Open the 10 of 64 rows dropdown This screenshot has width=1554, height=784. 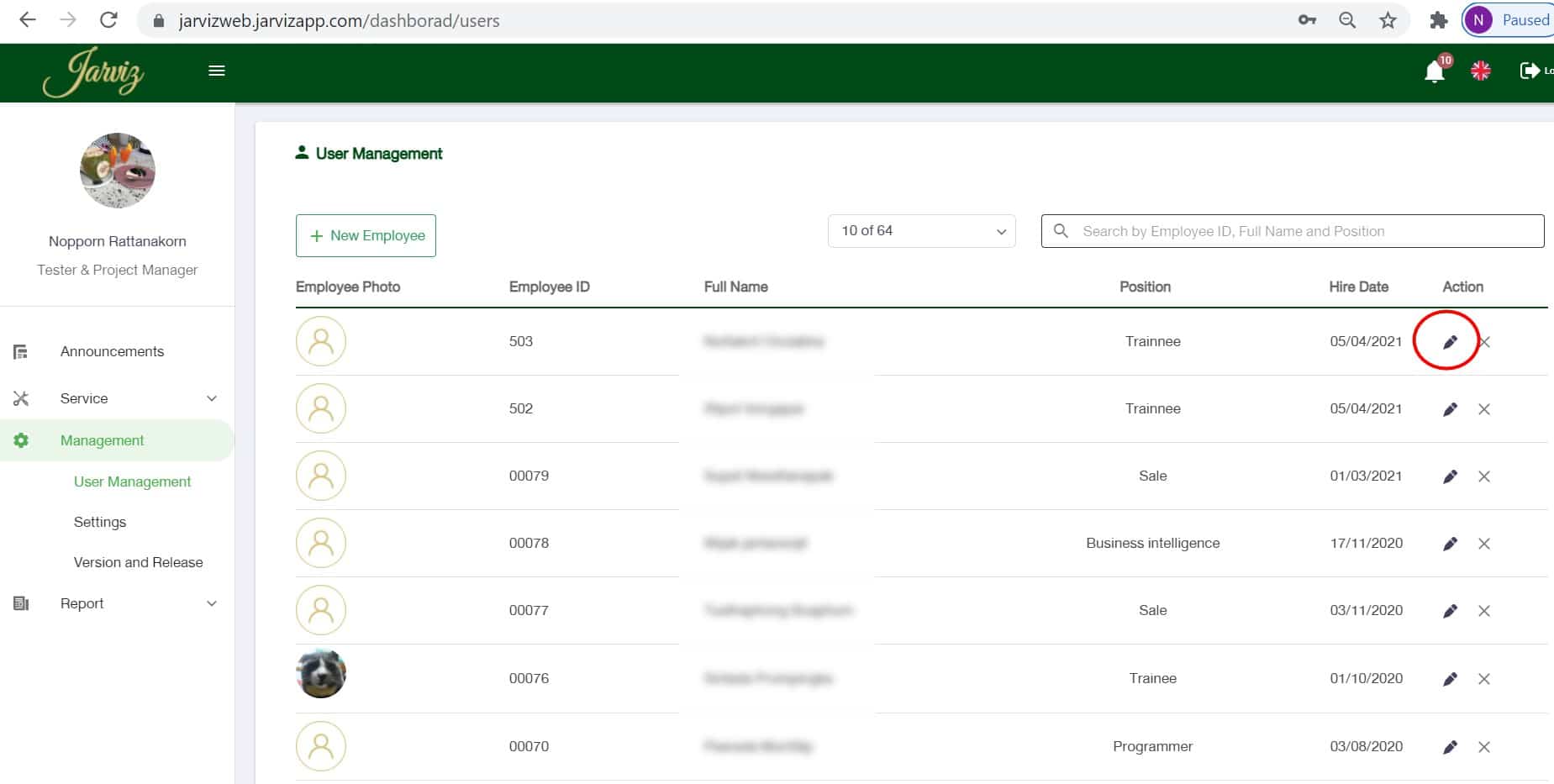[x=921, y=231]
